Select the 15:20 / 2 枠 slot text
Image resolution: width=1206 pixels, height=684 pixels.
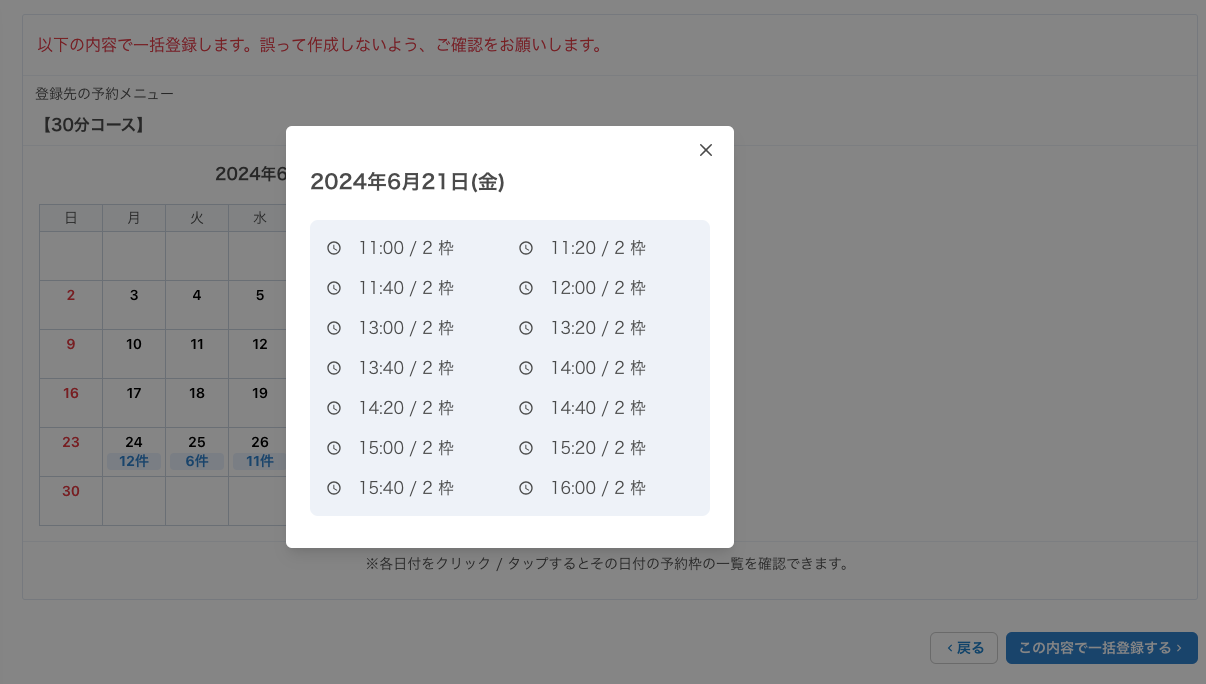point(598,448)
